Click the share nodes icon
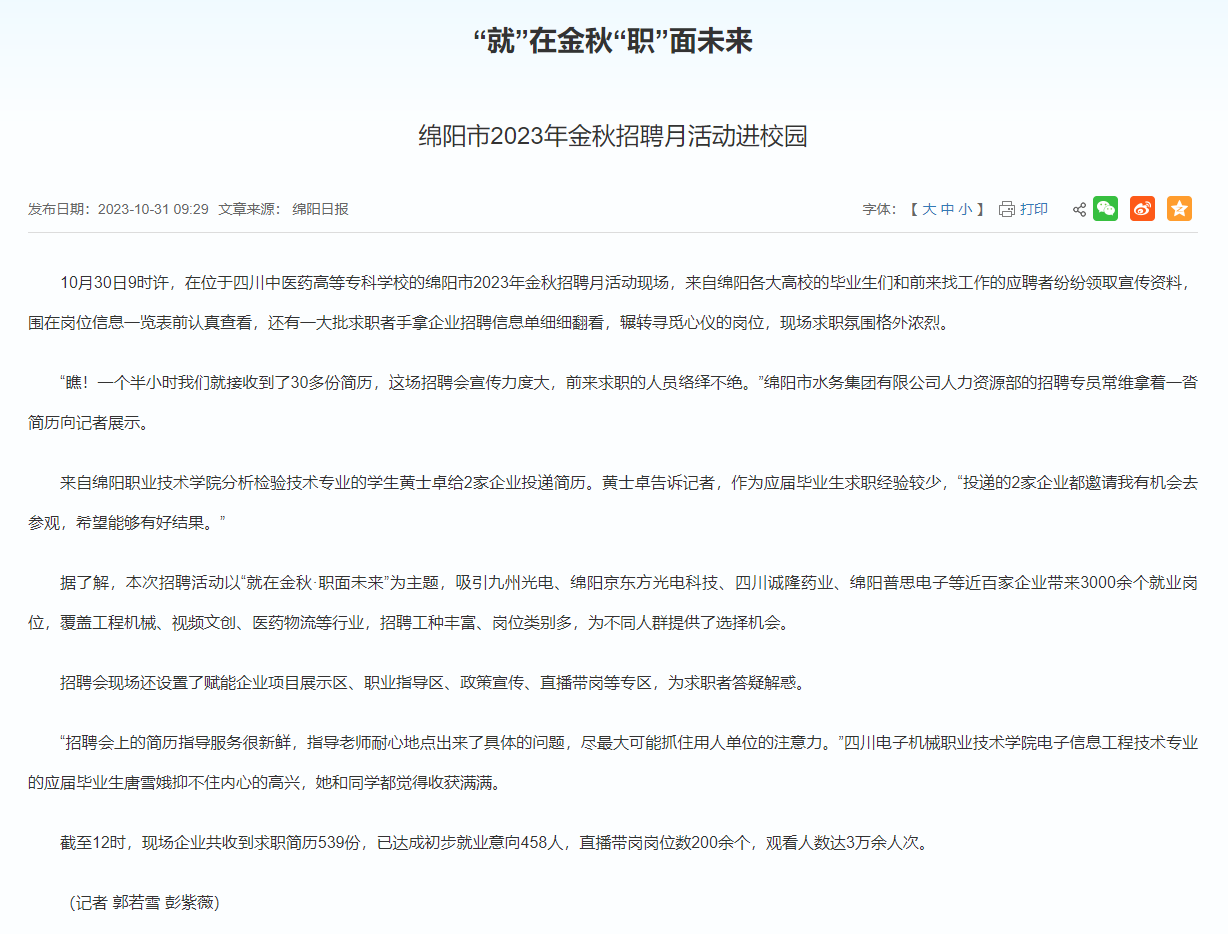 (1079, 209)
